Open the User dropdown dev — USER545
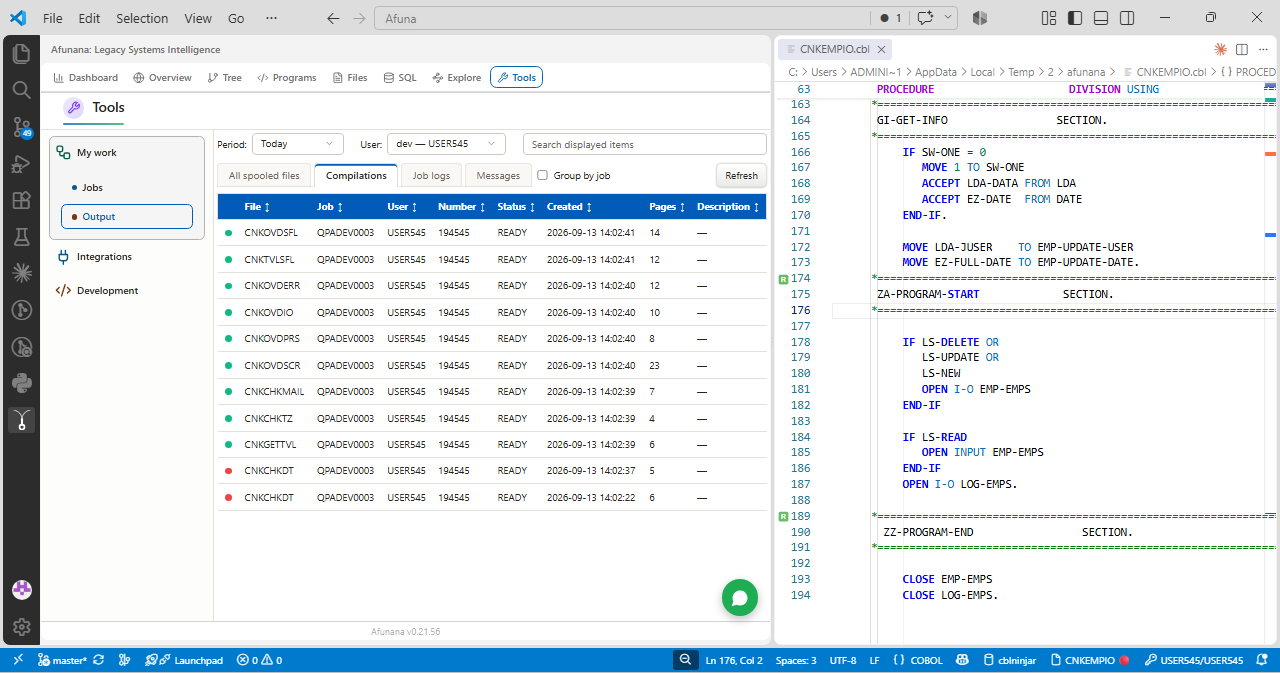 click(x=446, y=144)
